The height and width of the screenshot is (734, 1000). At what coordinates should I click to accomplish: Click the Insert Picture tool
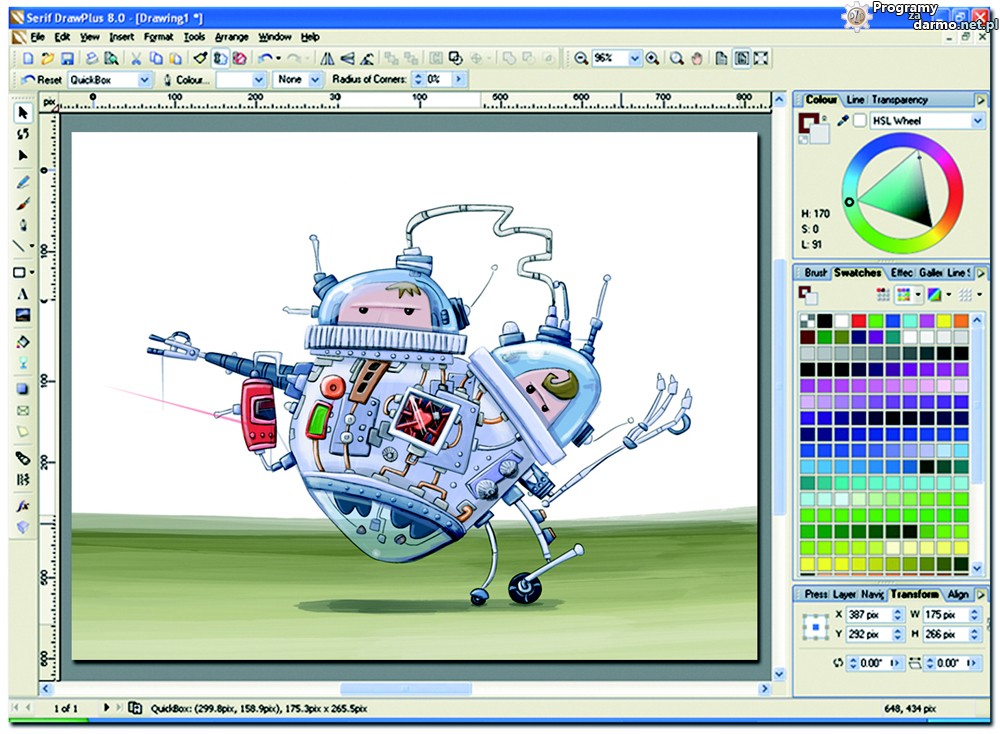click(x=22, y=315)
